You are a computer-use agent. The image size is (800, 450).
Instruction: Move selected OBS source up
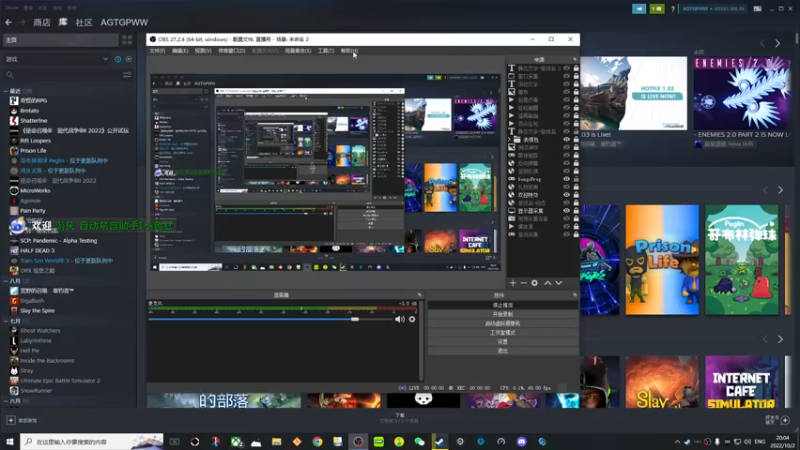click(x=547, y=283)
